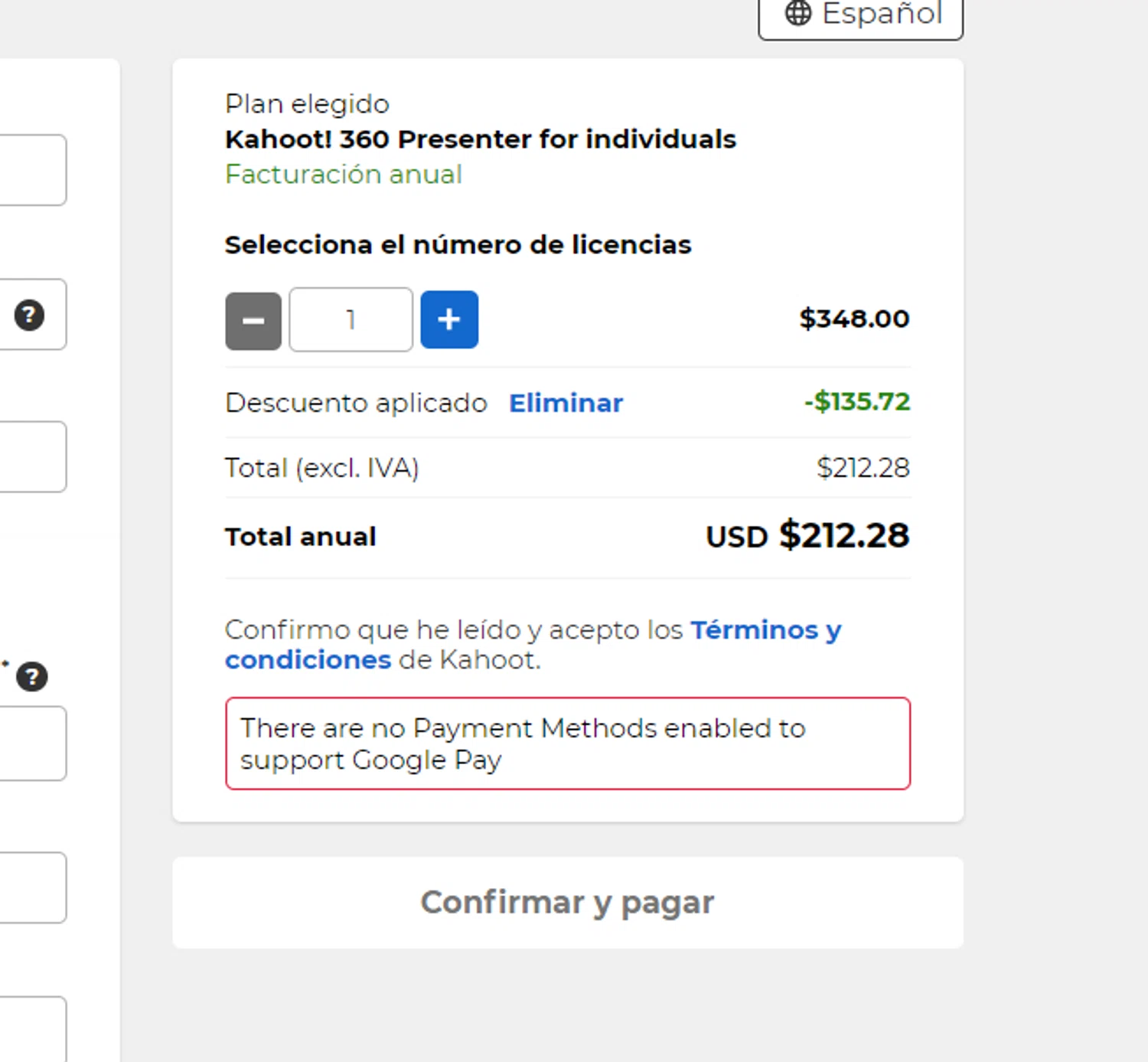The image size is (1148, 1062).
Task: Click Eliminar to remove the applied discount
Action: (x=566, y=403)
